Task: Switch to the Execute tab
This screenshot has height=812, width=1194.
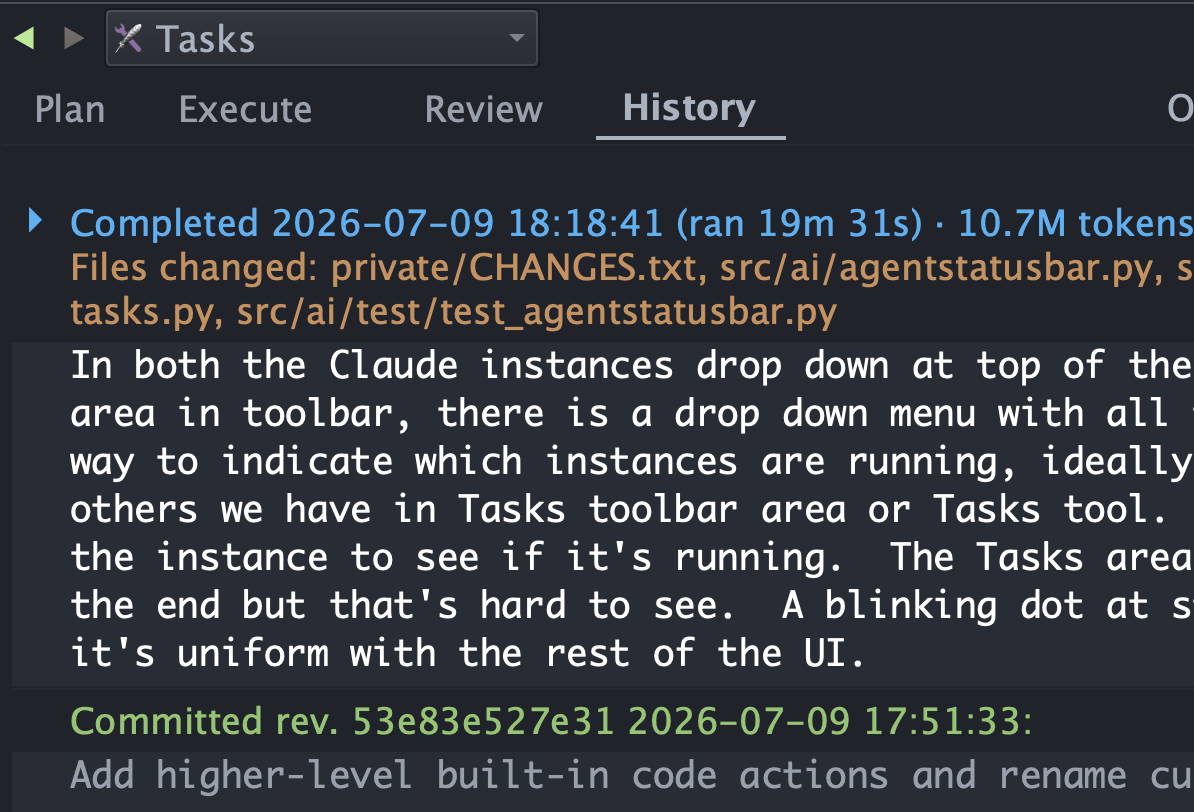Action: 245,110
